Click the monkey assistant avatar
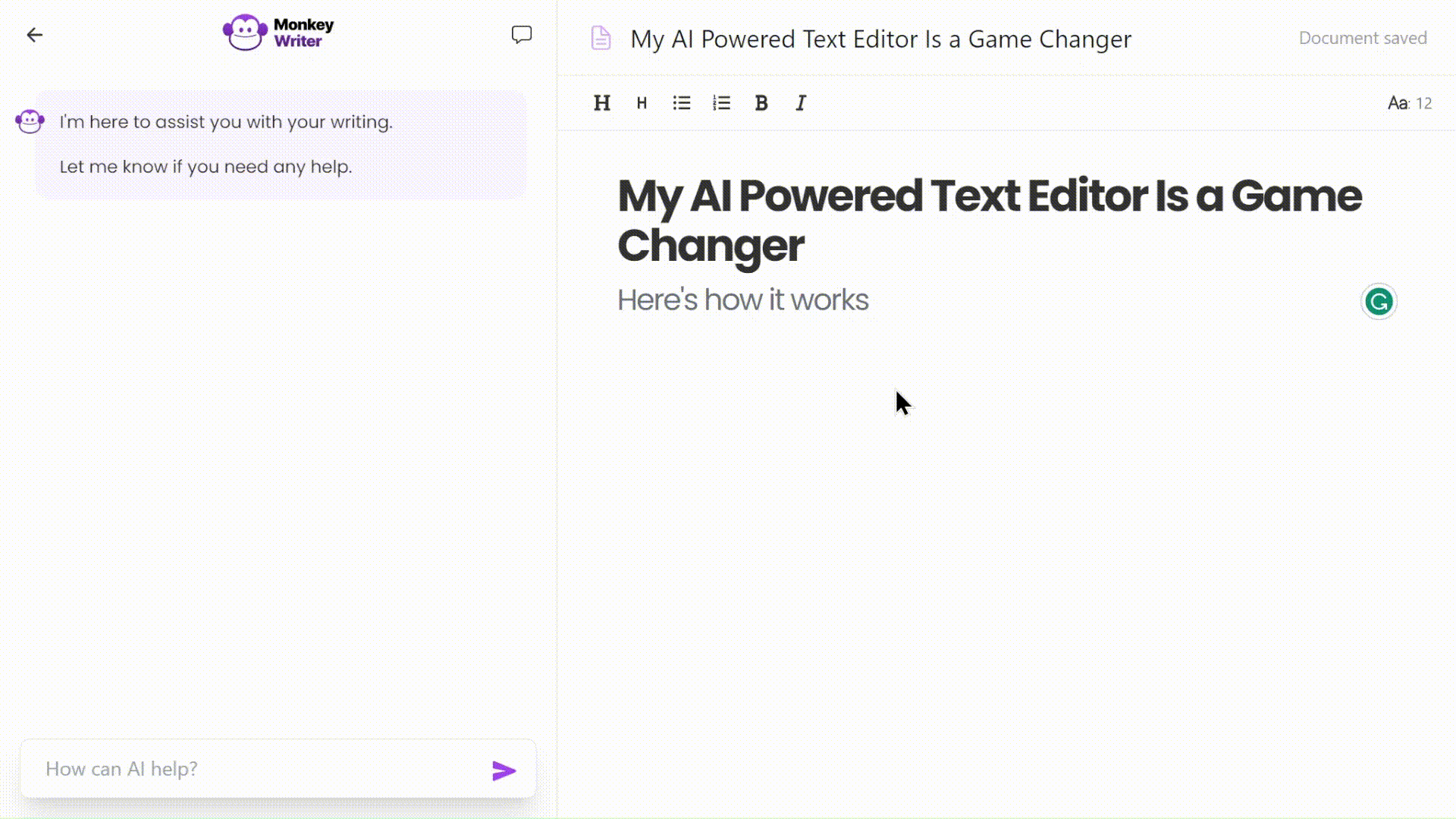 coord(30,121)
